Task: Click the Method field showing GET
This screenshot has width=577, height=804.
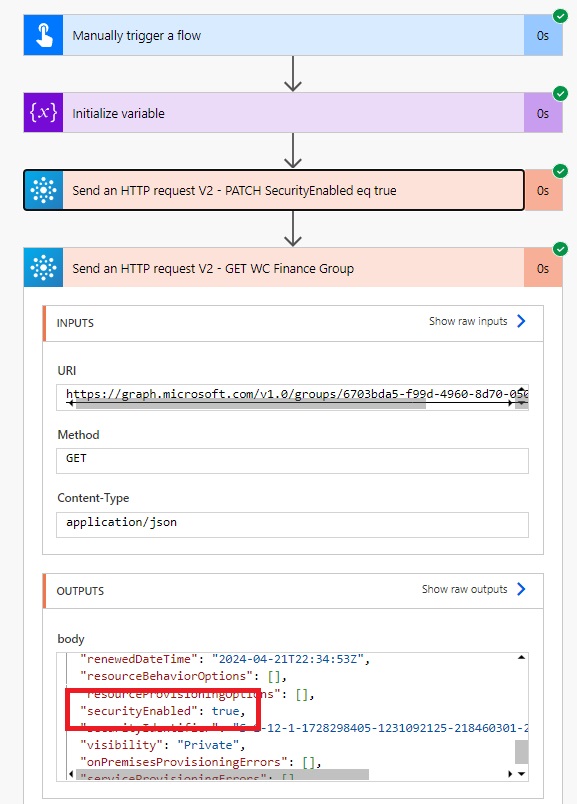Action: [x=292, y=460]
